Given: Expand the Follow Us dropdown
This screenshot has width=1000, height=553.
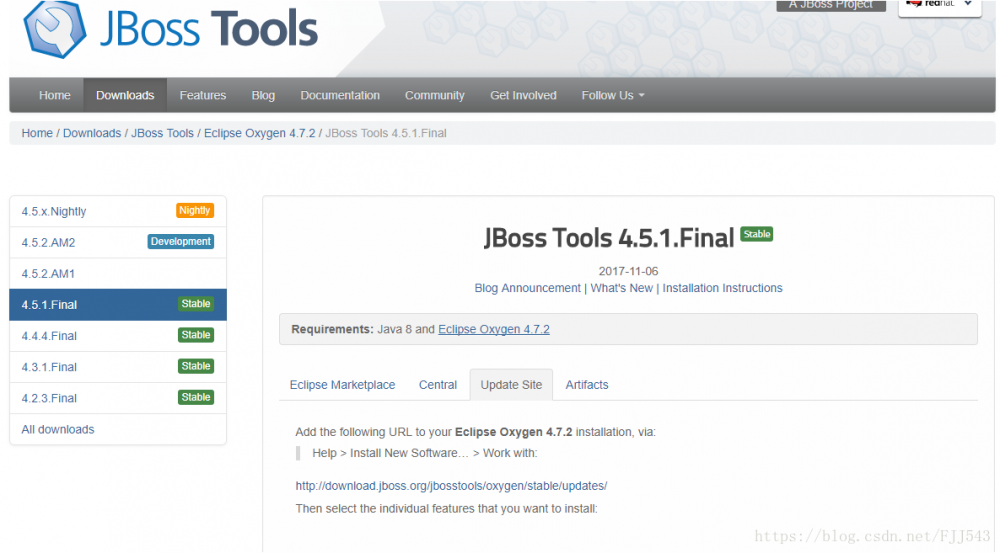Looking at the screenshot, I should click(x=613, y=95).
